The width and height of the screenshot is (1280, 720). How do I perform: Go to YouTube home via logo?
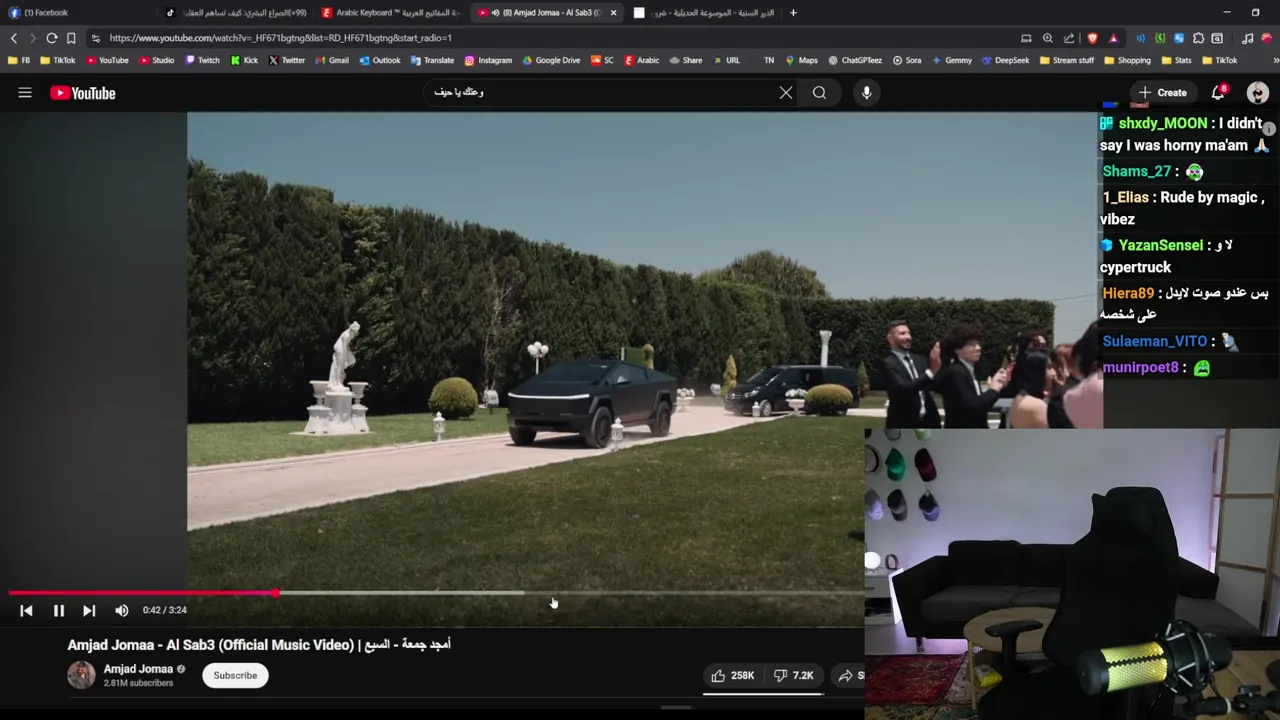(83, 93)
